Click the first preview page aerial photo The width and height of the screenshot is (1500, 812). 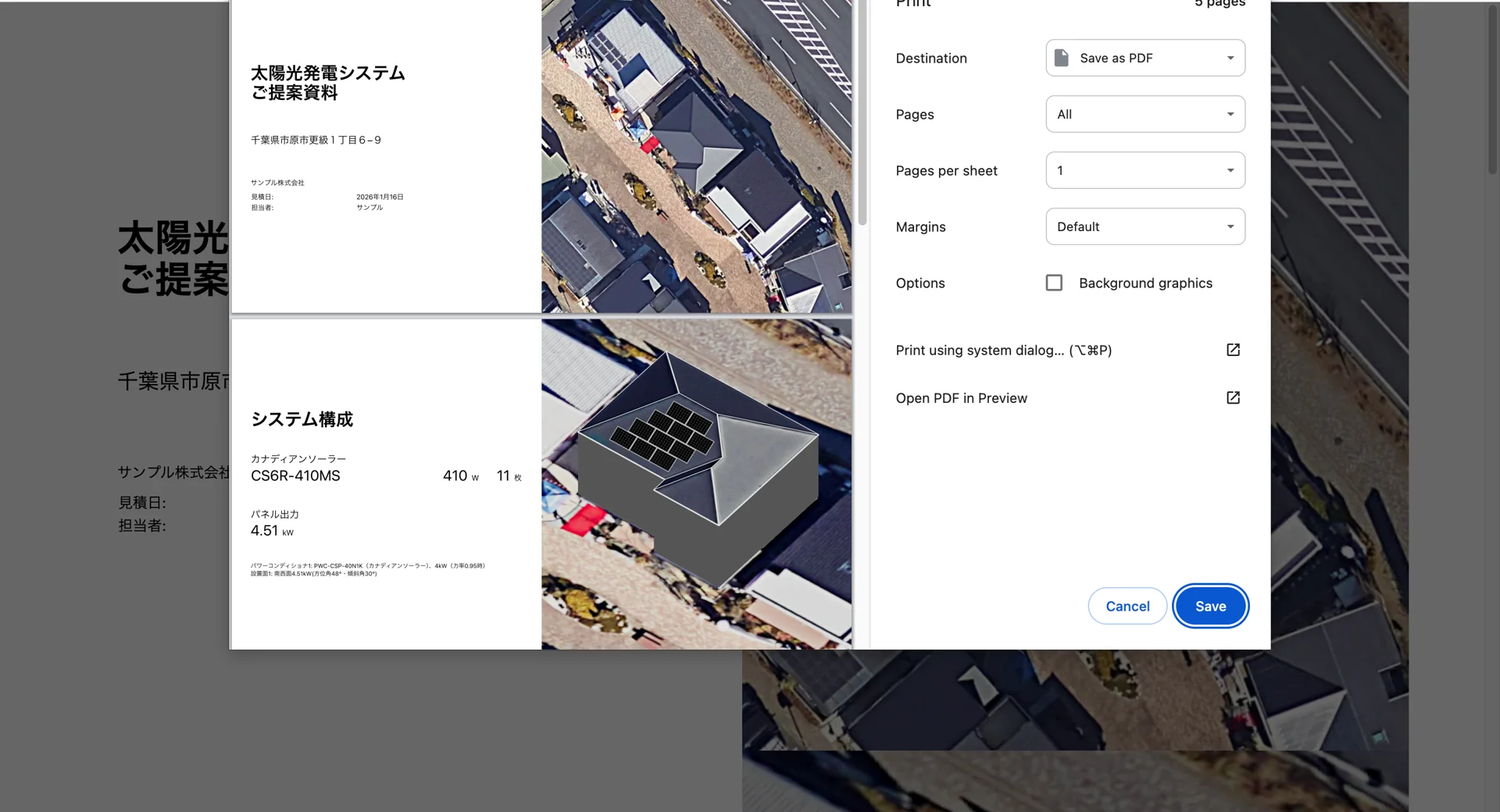(x=696, y=156)
